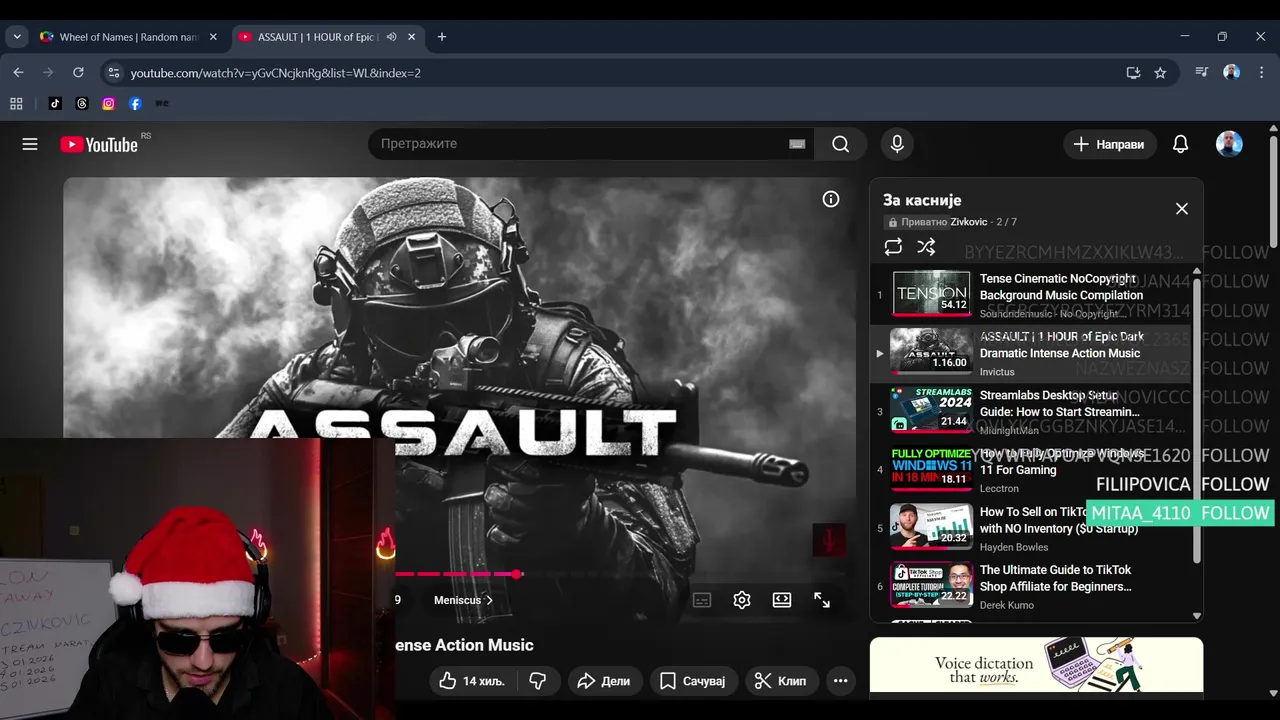This screenshot has width=1280, height=720.
Task: Like the video with 14 хиљ.
Action: pos(473,681)
